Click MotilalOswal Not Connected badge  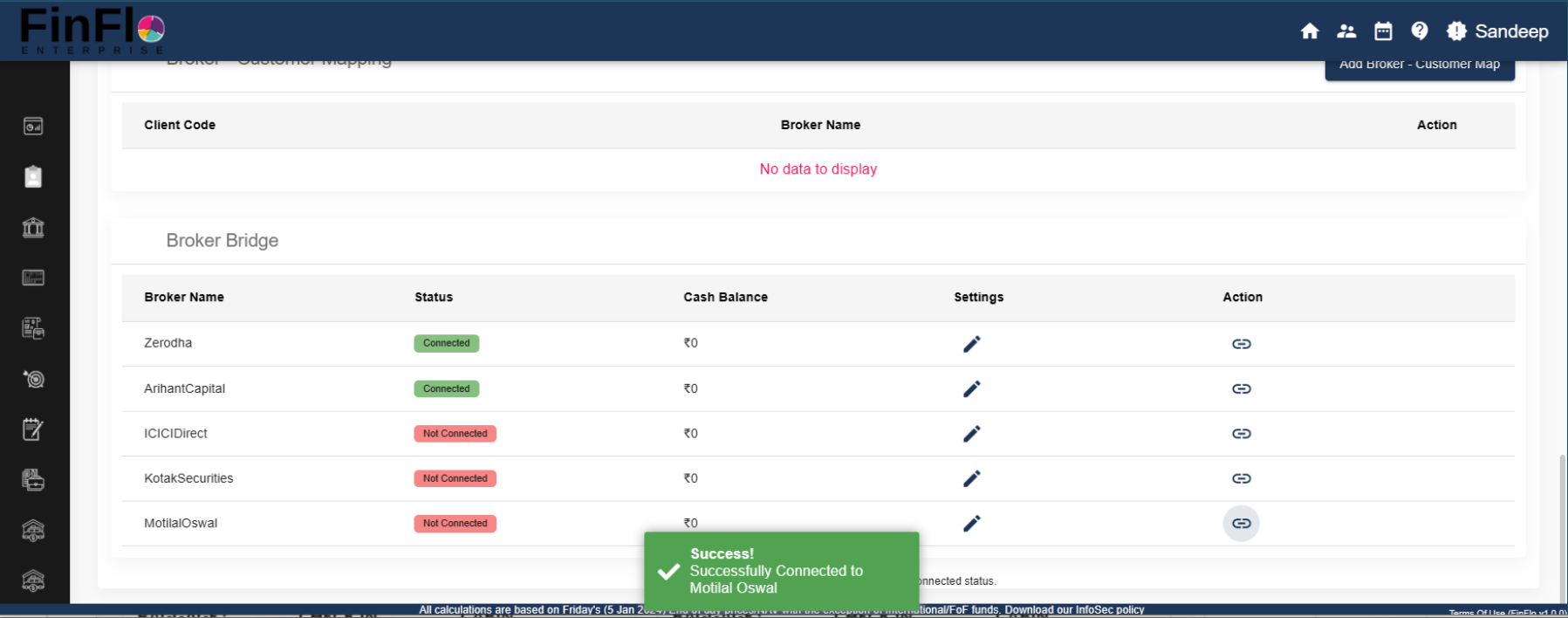(455, 524)
